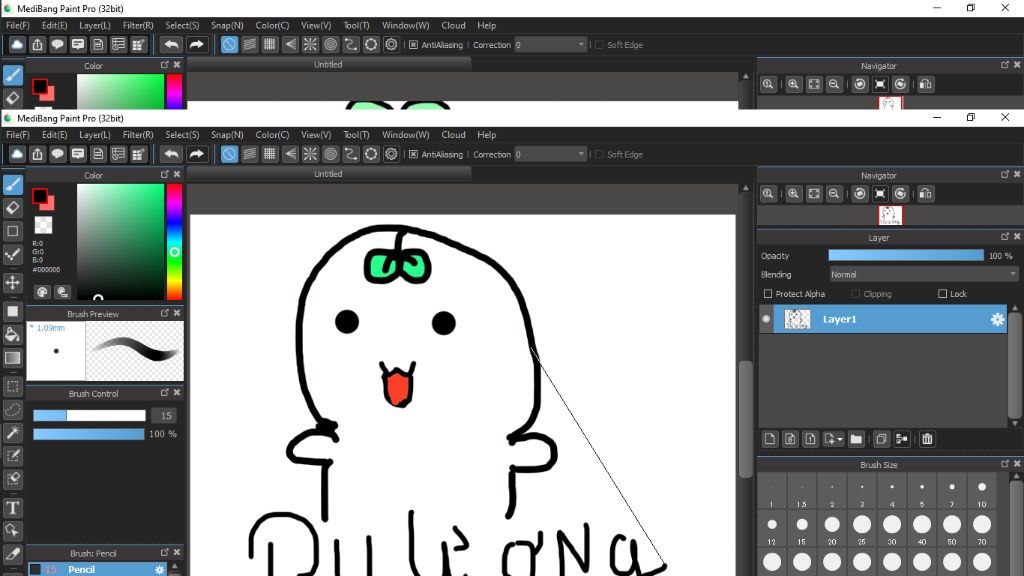
Task: Choose brush size 70 preset
Action: point(982,530)
